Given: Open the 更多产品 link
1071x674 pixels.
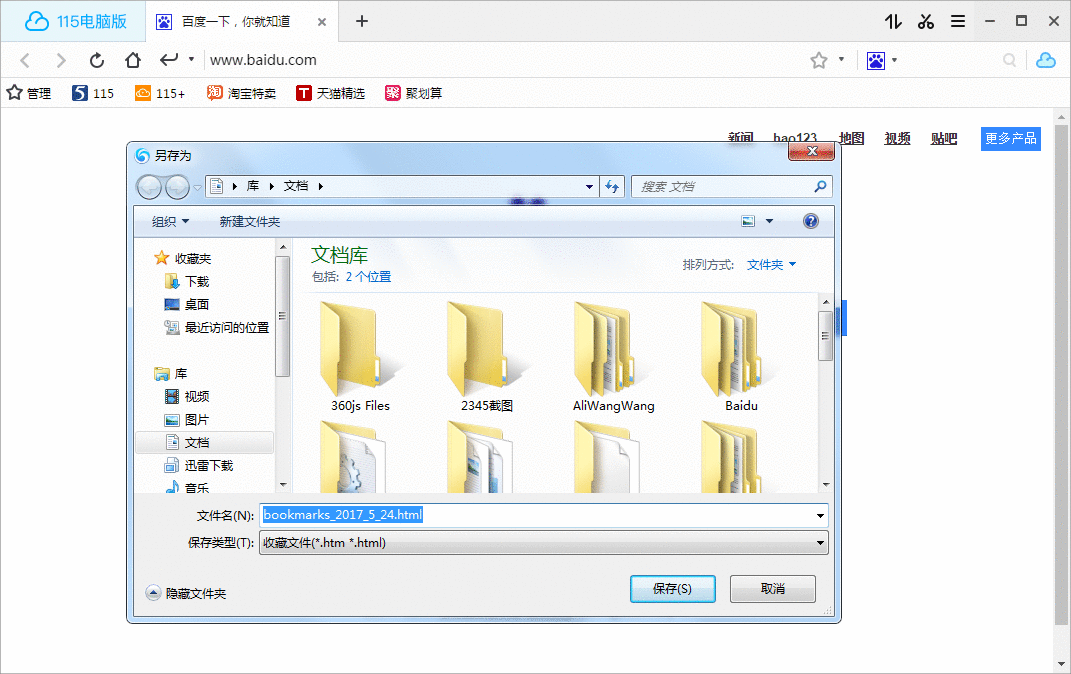Looking at the screenshot, I should pyautogui.click(x=1010, y=139).
